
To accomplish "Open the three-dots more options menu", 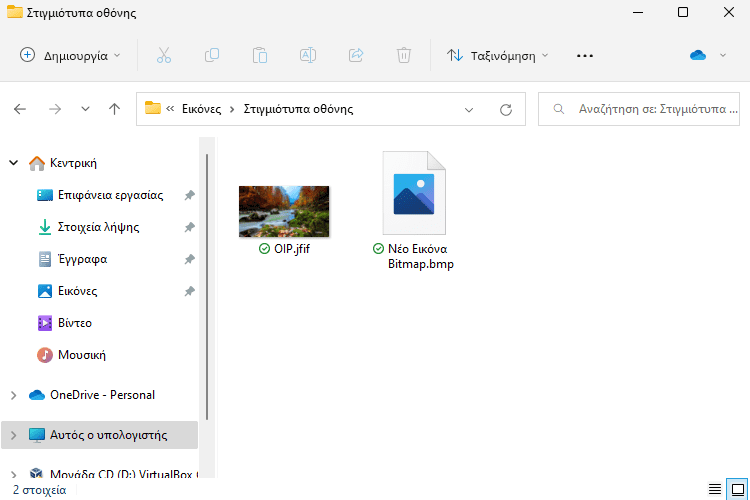I will click(585, 56).
